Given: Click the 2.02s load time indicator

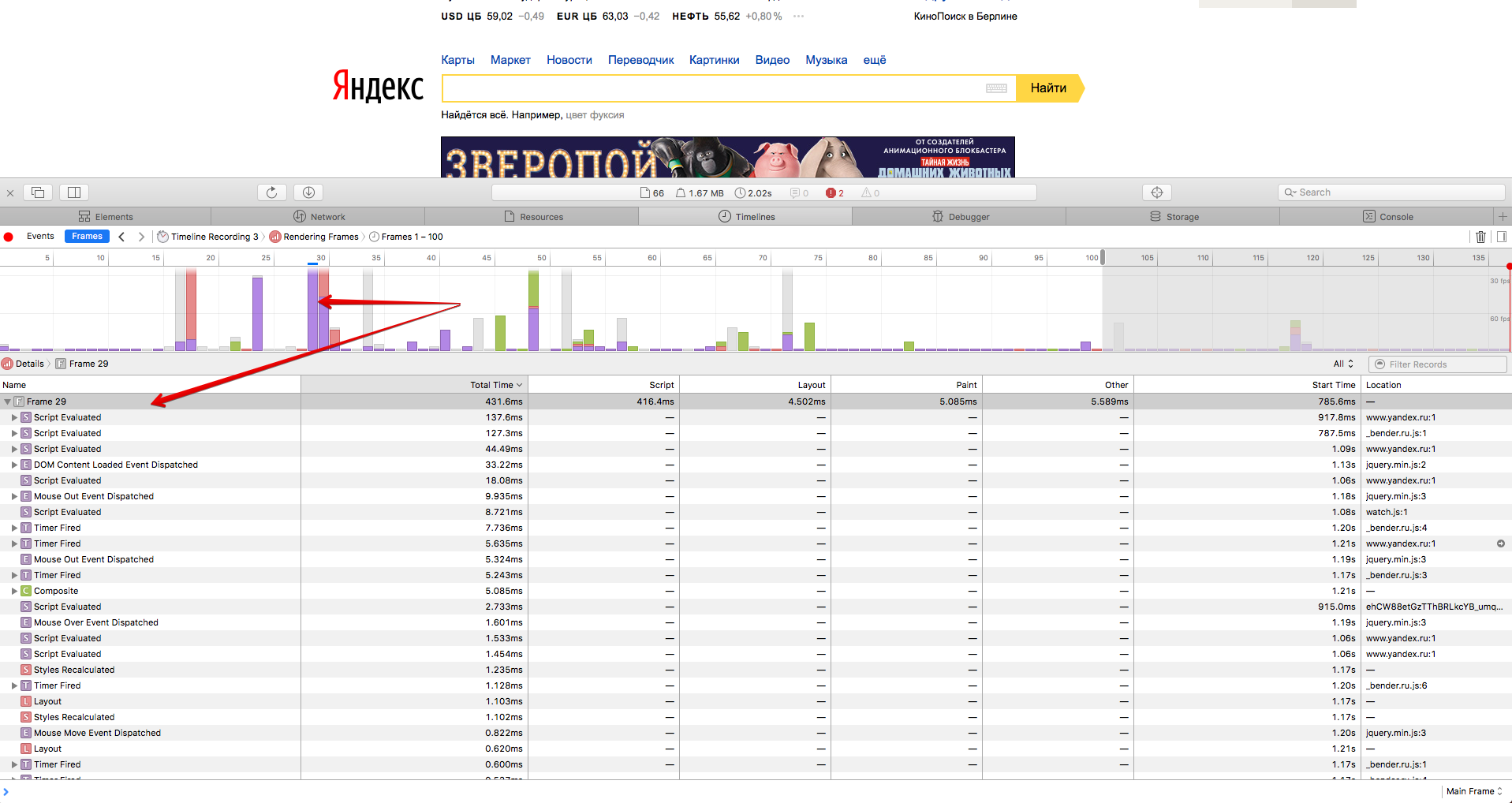Looking at the screenshot, I should click(753, 193).
